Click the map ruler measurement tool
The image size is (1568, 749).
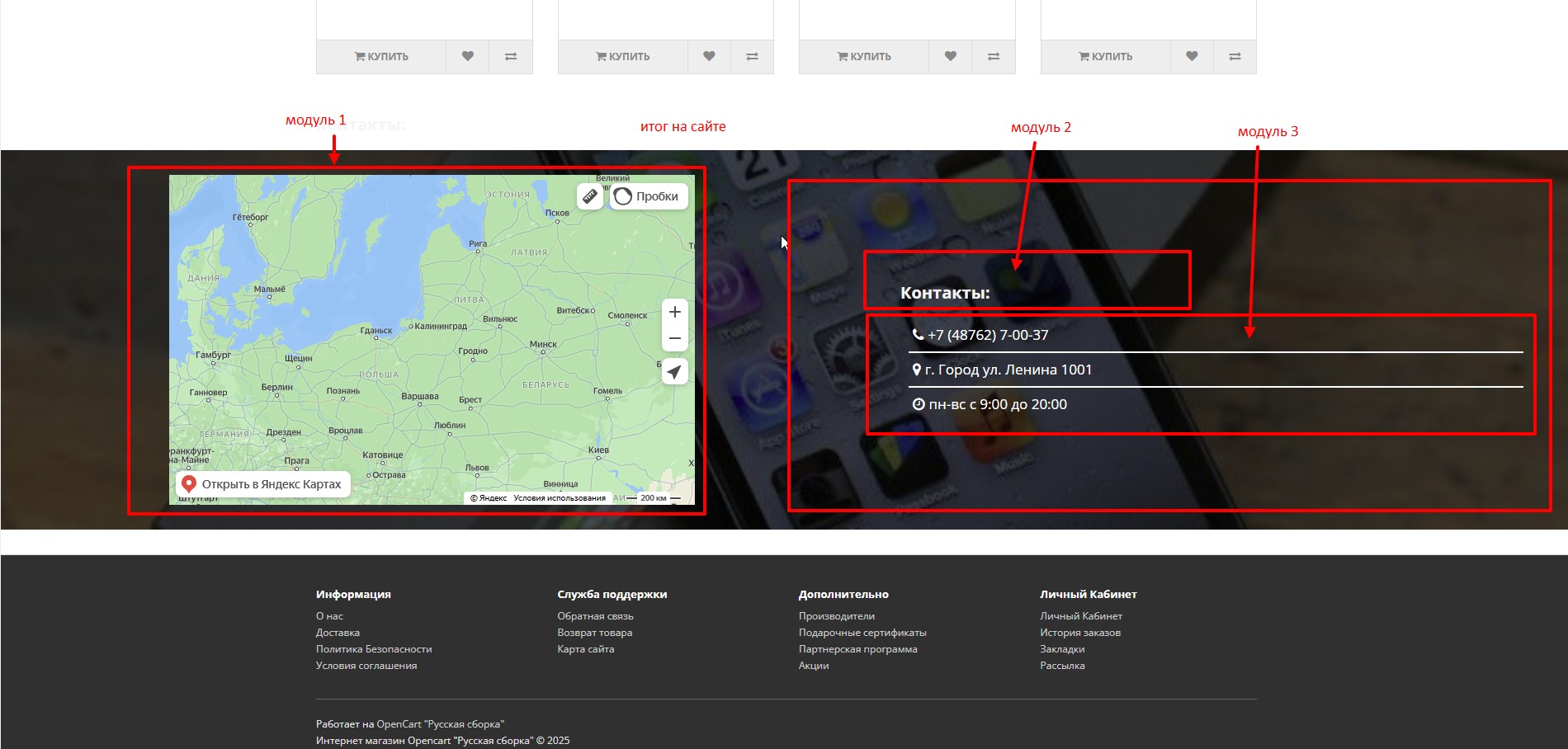point(589,196)
